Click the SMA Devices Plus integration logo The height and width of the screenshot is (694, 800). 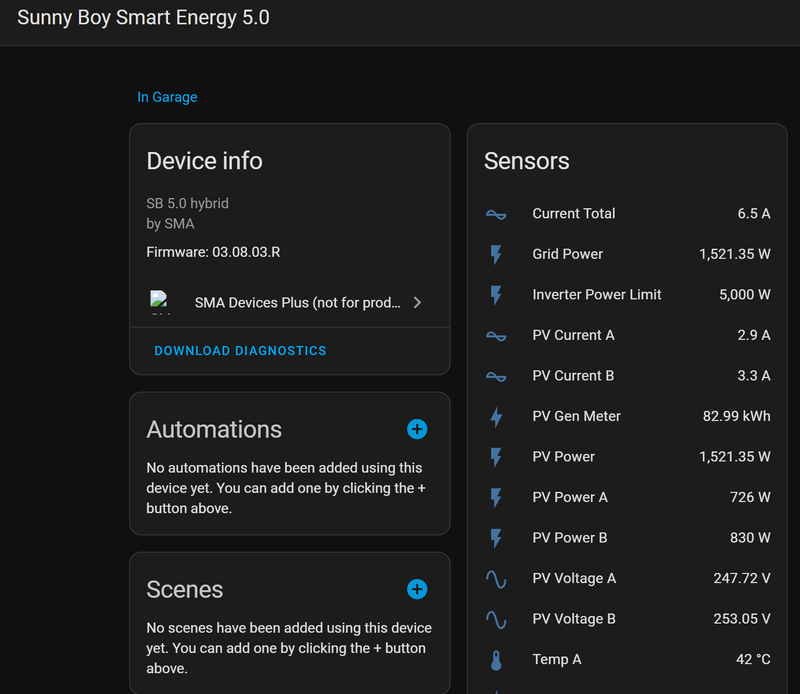click(x=159, y=302)
